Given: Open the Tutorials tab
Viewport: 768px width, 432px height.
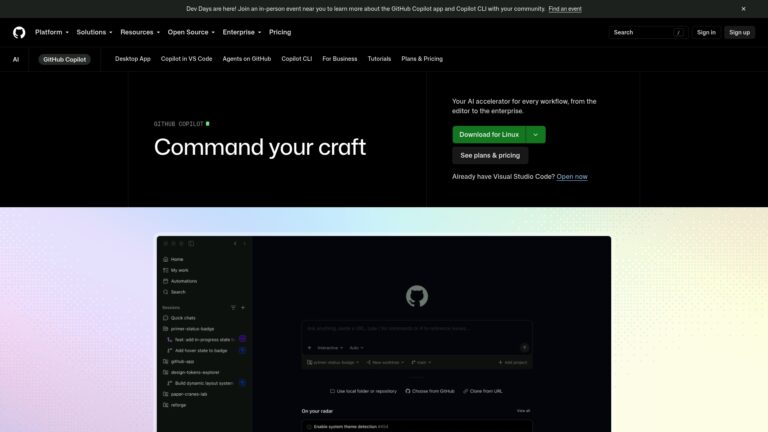Looking at the screenshot, I should [x=380, y=59].
